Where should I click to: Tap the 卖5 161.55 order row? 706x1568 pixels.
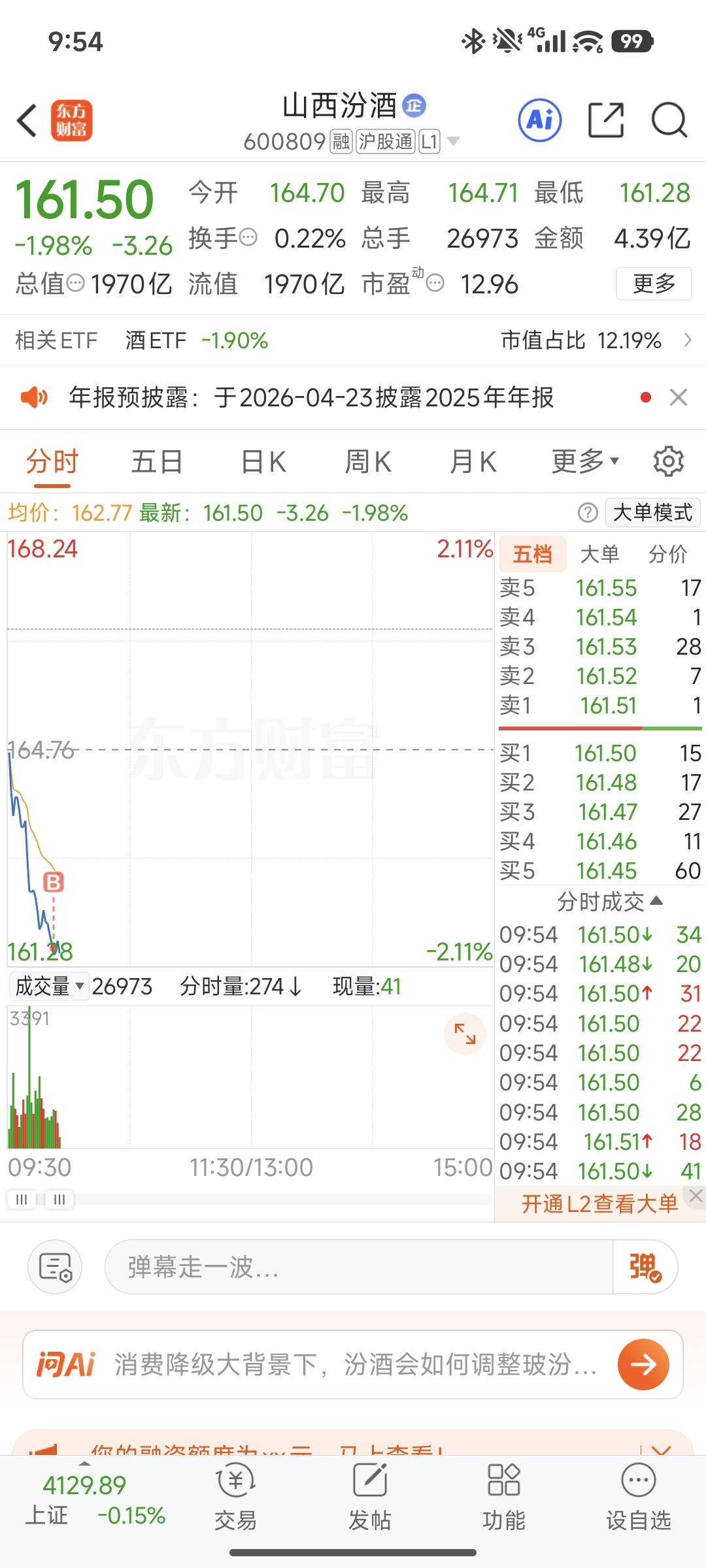[x=600, y=587]
